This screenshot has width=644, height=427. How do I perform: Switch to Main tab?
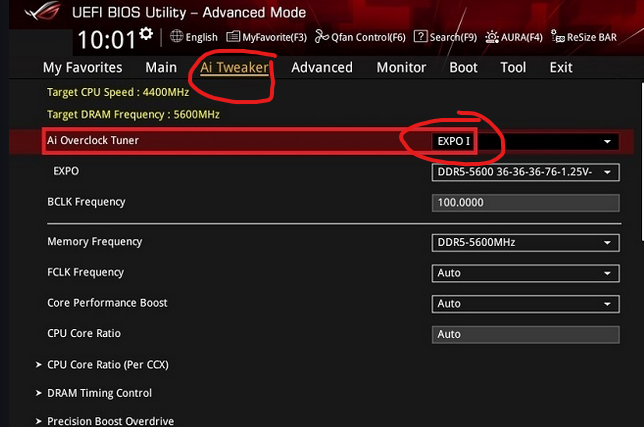[161, 67]
